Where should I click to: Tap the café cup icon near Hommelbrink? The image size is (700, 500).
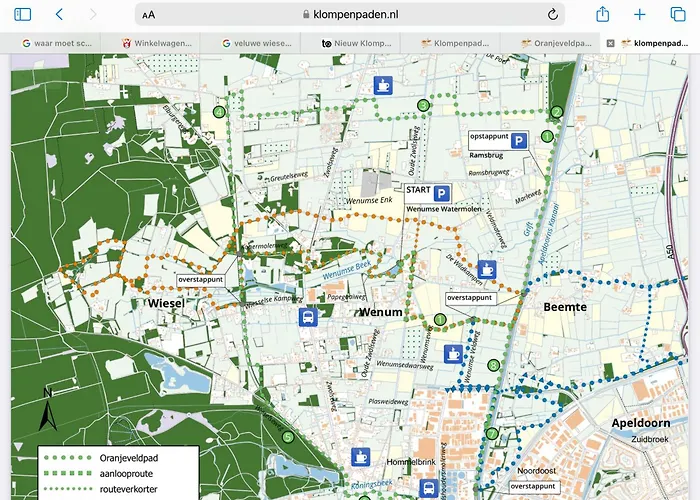point(359,456)
